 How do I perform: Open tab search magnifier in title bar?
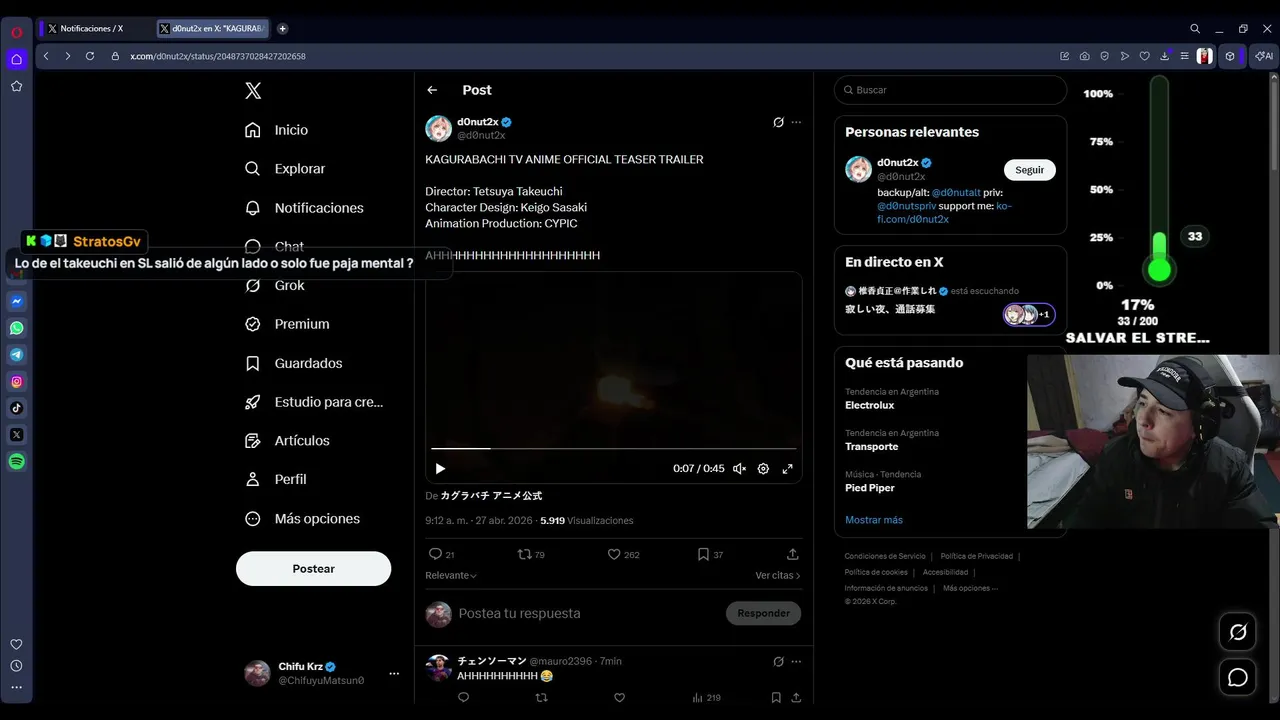1195,29
